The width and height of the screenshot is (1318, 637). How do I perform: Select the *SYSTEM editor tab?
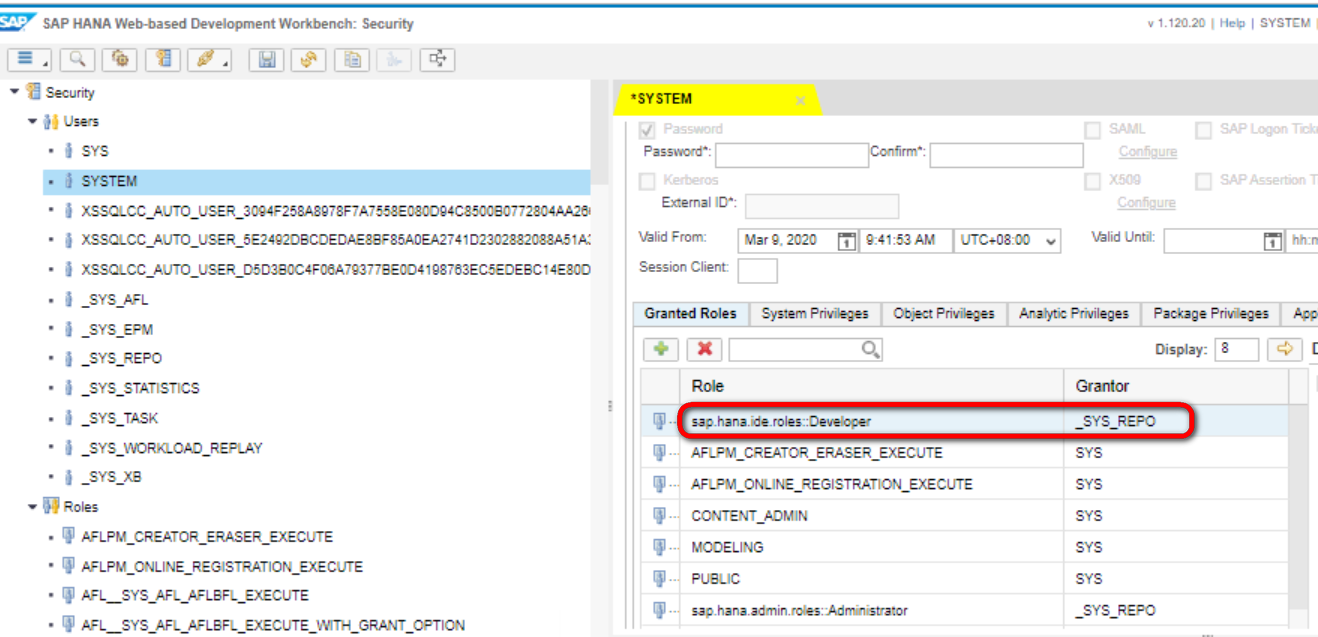715,99
